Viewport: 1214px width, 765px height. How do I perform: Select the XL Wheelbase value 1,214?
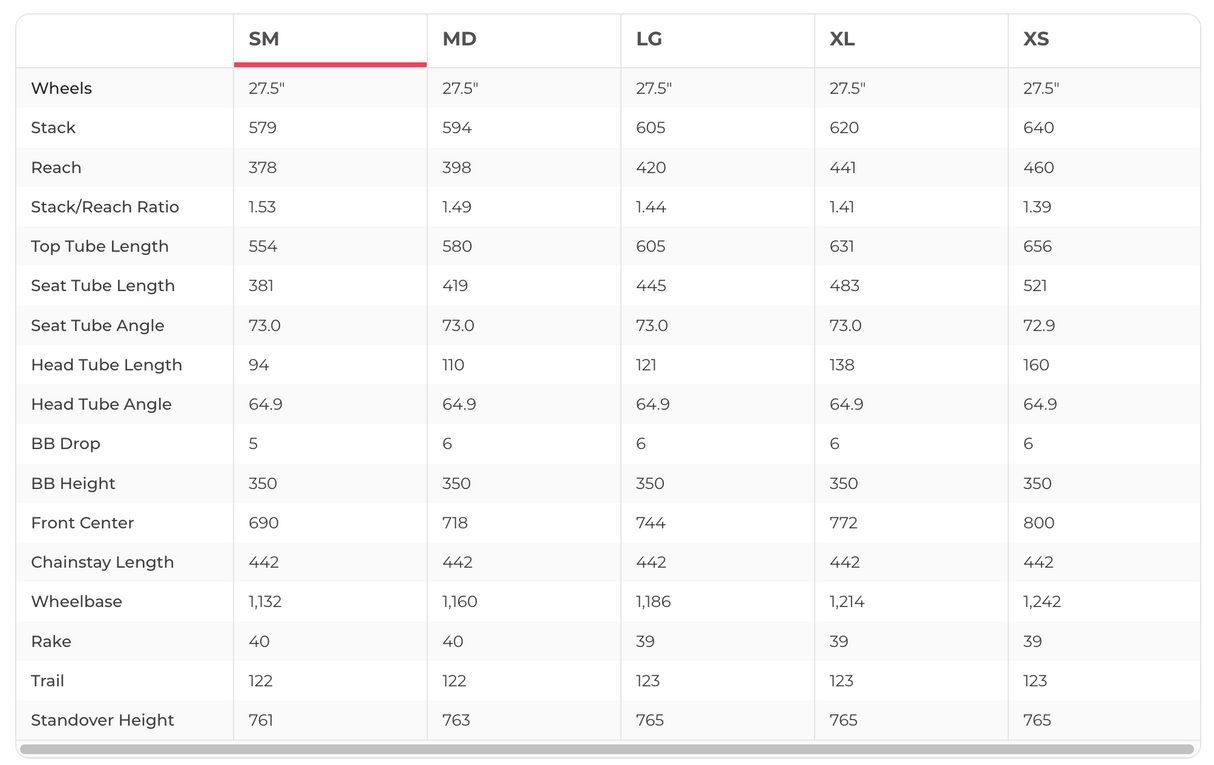[x=846, y=602]
